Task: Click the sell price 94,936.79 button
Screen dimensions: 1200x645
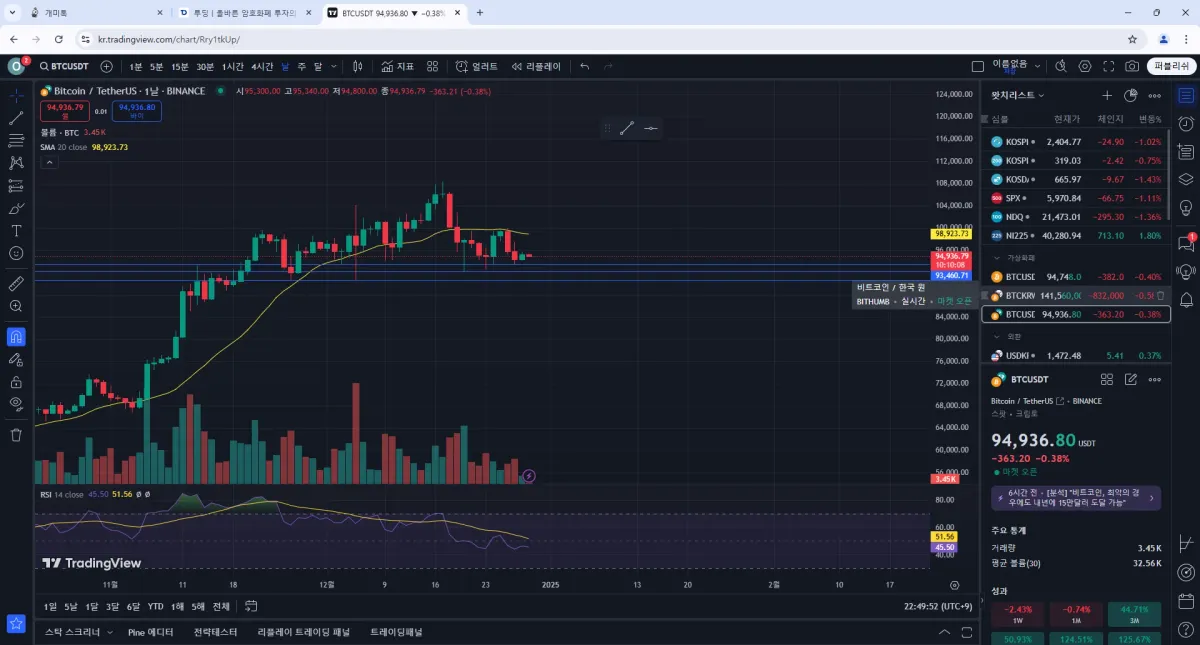Action: point(64,110)
